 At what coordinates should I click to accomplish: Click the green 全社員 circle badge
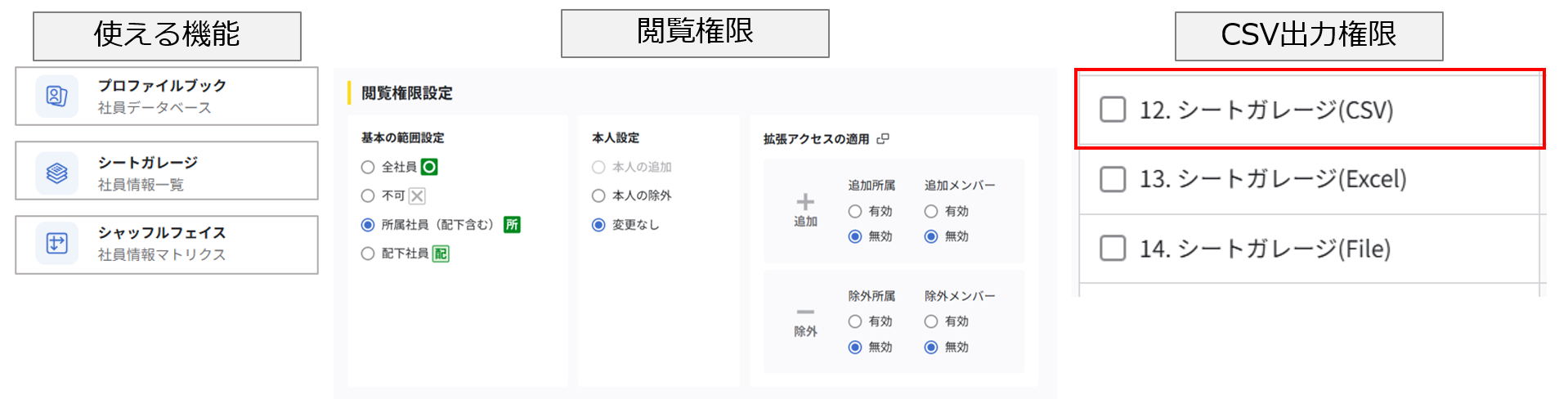pos(429,167)
